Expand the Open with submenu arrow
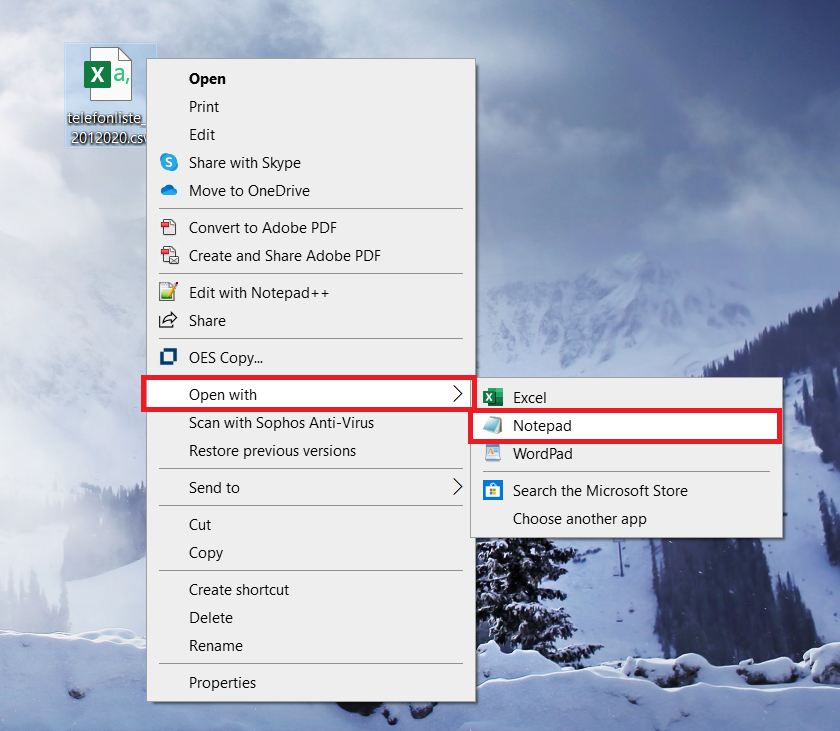Image resolution: width=840 pixels, height=731 pixels. 458,394
